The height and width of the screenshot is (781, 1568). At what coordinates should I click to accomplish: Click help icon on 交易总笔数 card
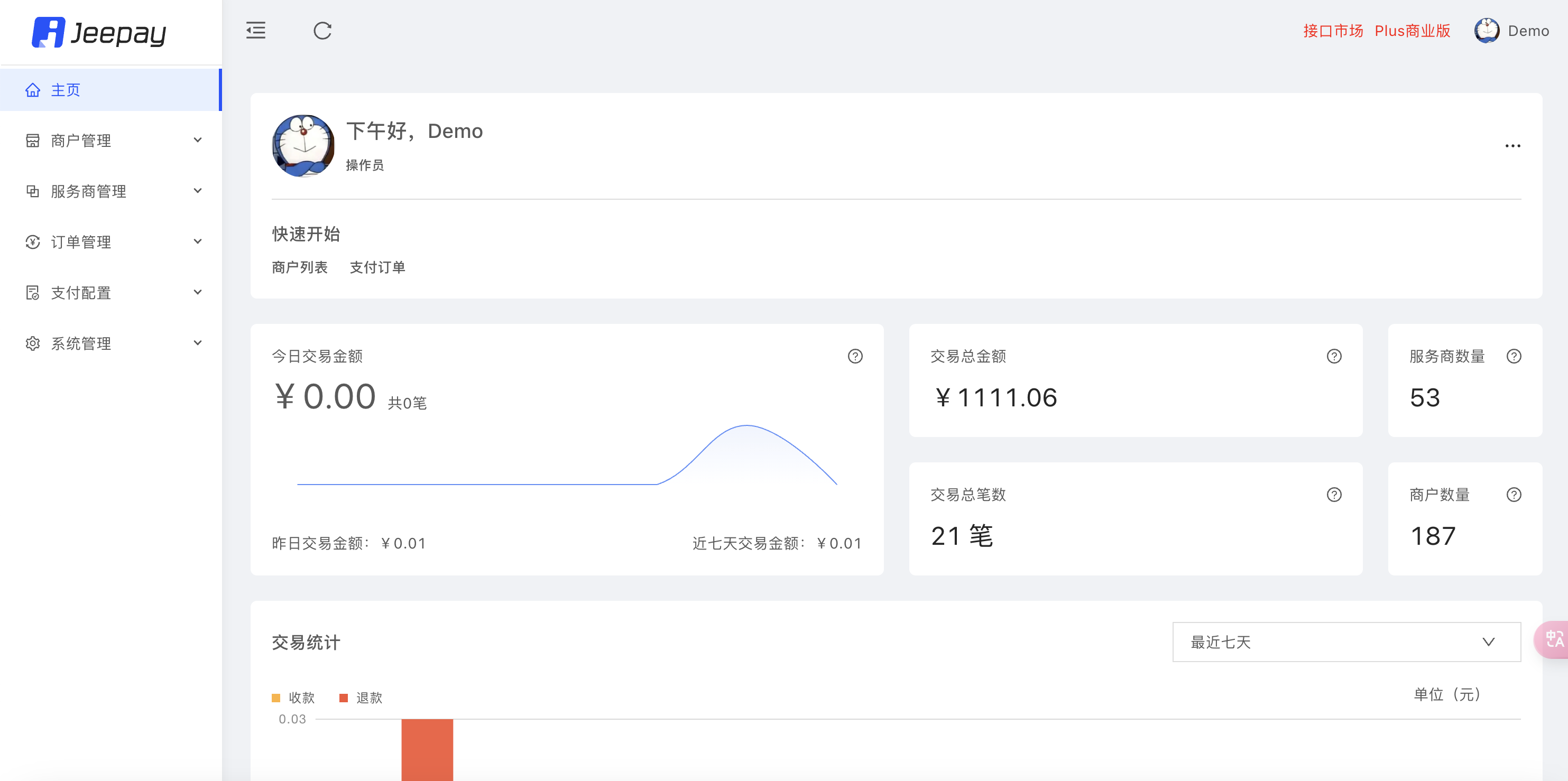1334,495
